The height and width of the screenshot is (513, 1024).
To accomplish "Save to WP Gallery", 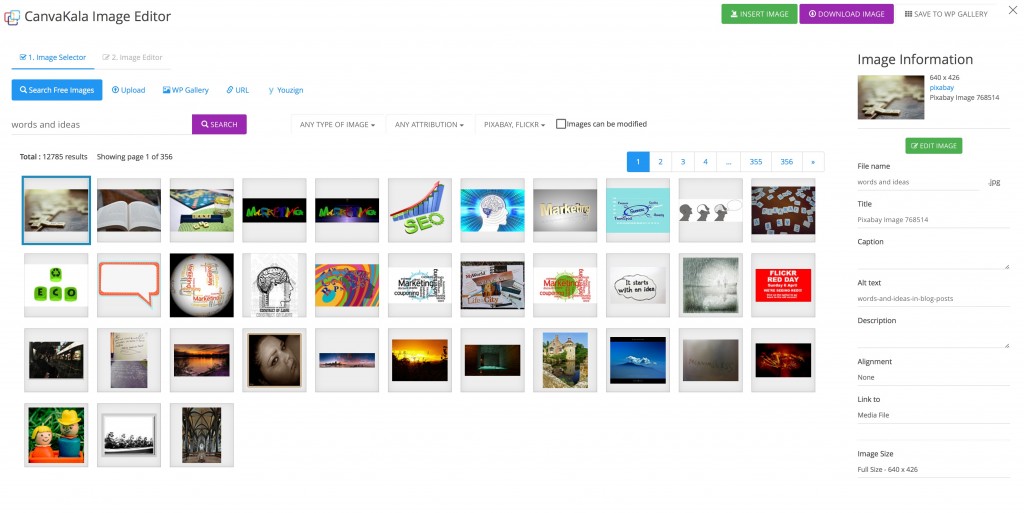I will [x=946, y=14].
